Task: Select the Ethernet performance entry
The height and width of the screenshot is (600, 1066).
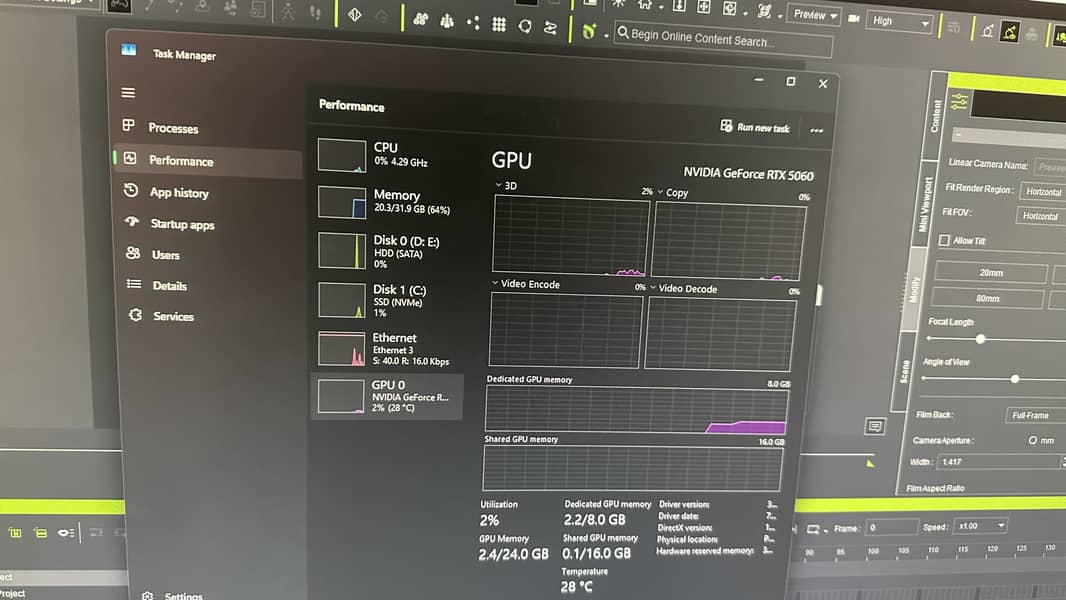Action: click(x=388, y=349)
